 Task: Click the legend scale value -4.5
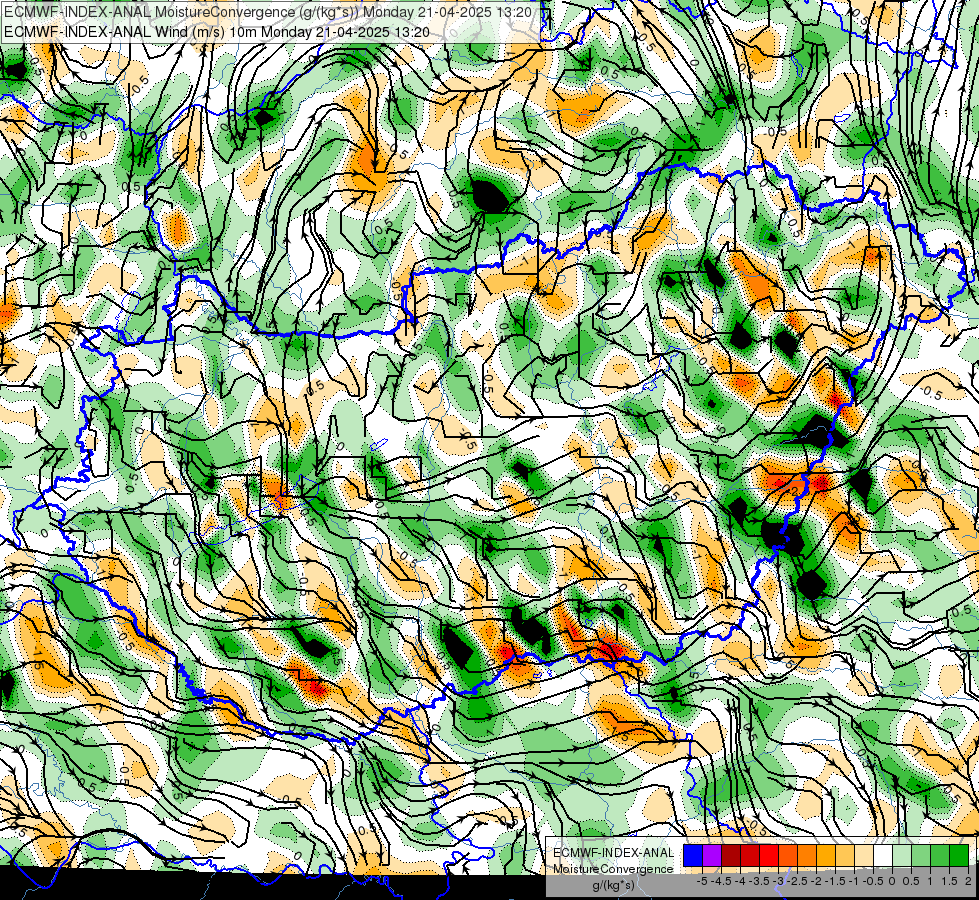pos(721,881)
